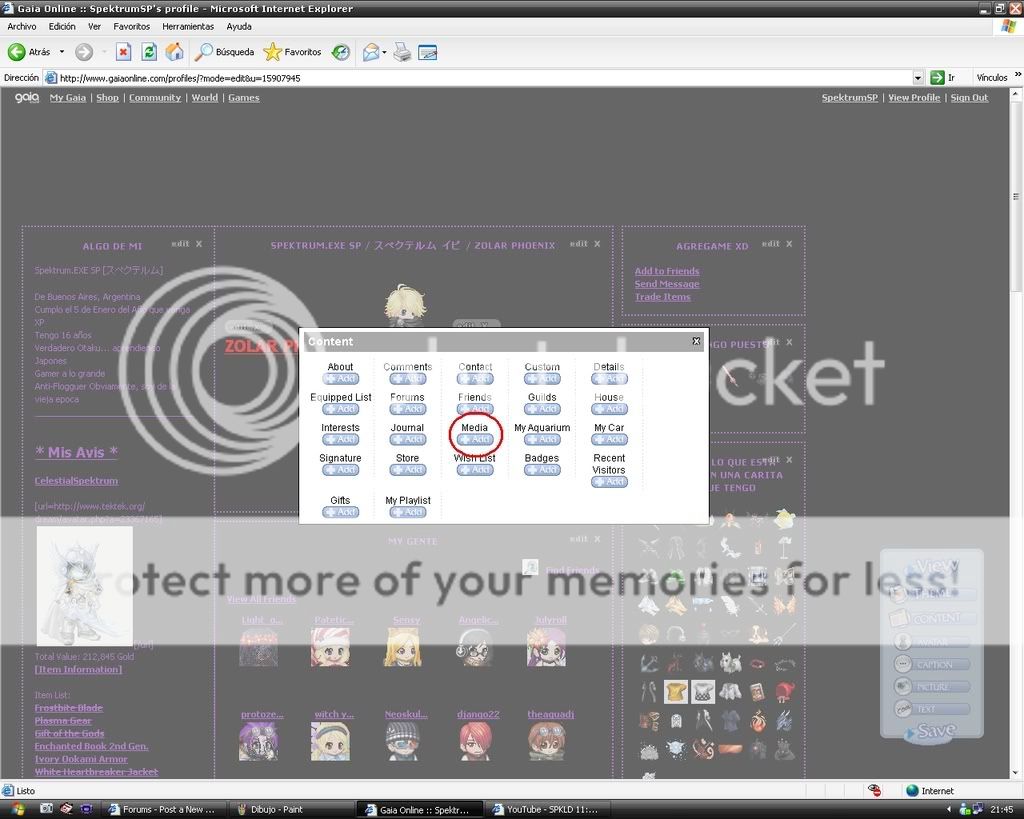Expand the Vínculos chevron
Viewport: 1024px width, 819px height.
(1019, 76)
